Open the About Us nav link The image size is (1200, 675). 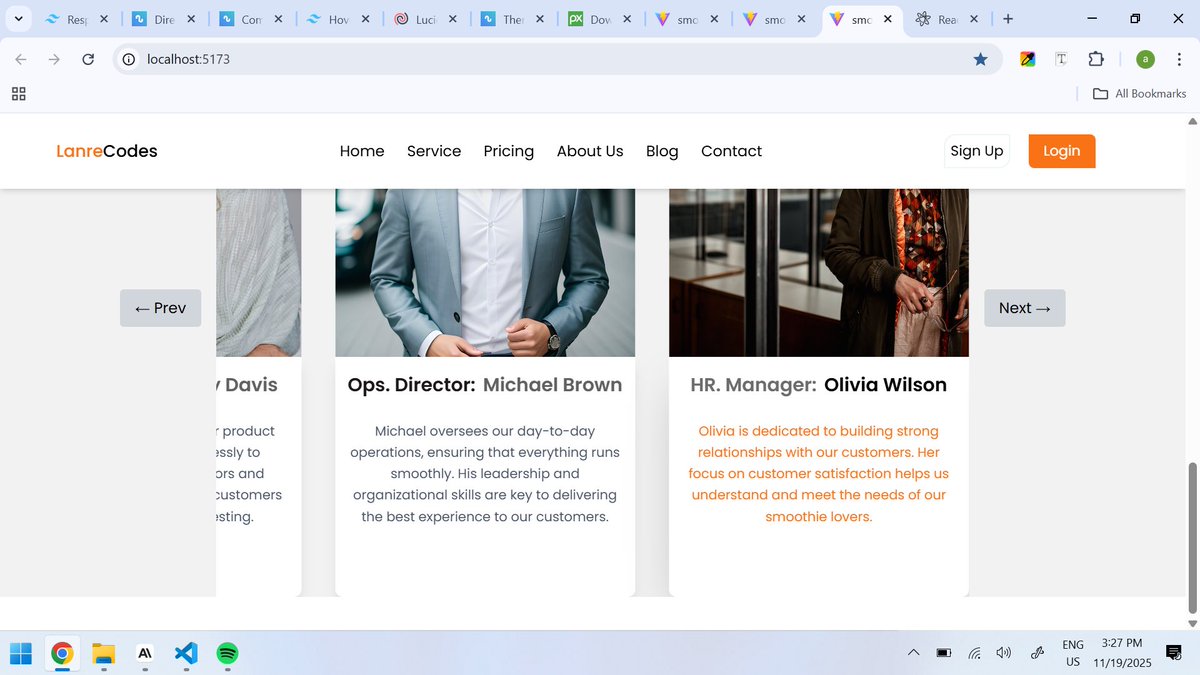point(590,151)
